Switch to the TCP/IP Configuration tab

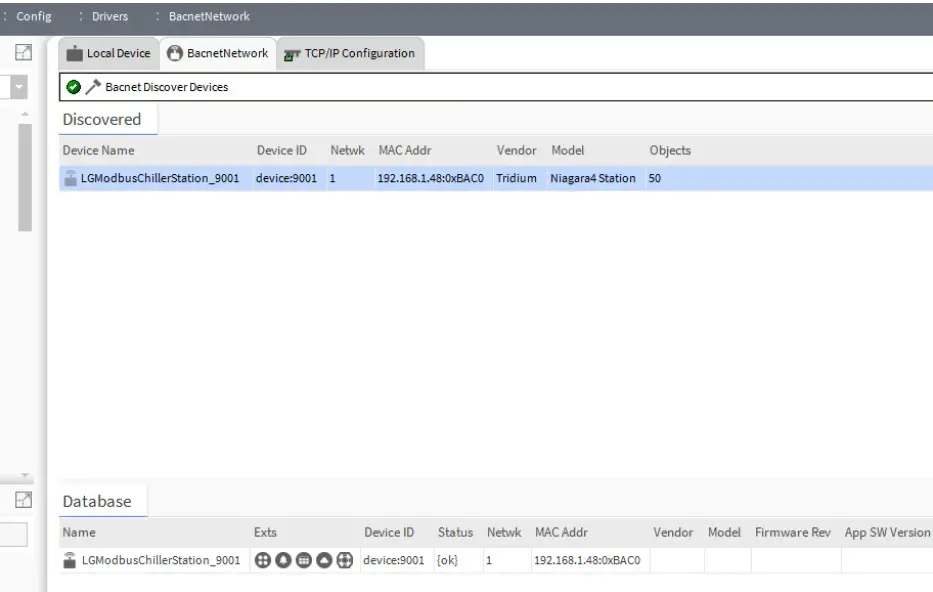(350, 54)
